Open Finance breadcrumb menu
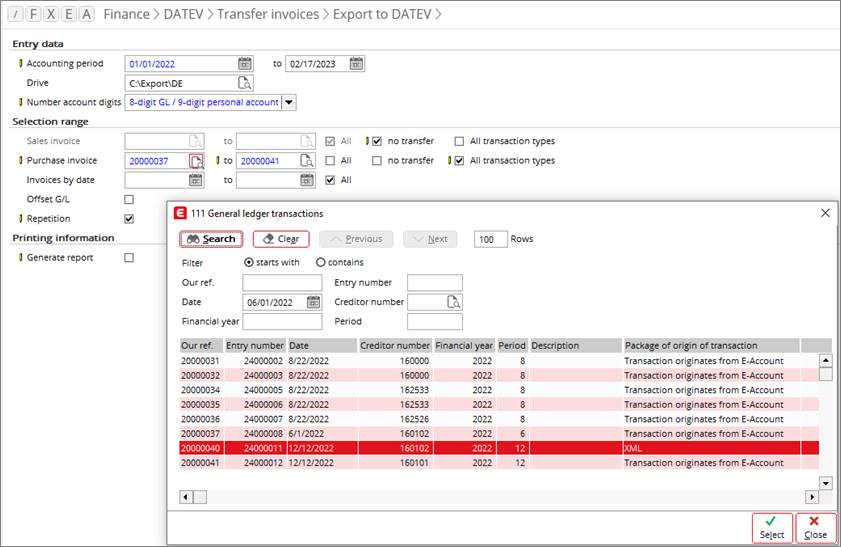Viewport: 841px width, 547px height. click(126, 14)
